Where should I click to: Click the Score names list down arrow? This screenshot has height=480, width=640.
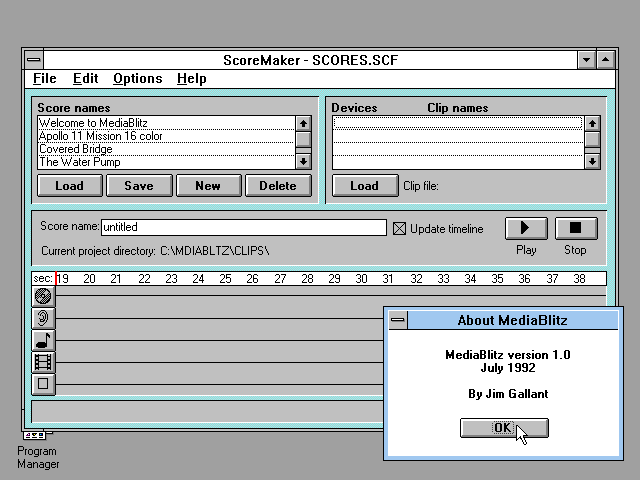(x=303, y=162)
